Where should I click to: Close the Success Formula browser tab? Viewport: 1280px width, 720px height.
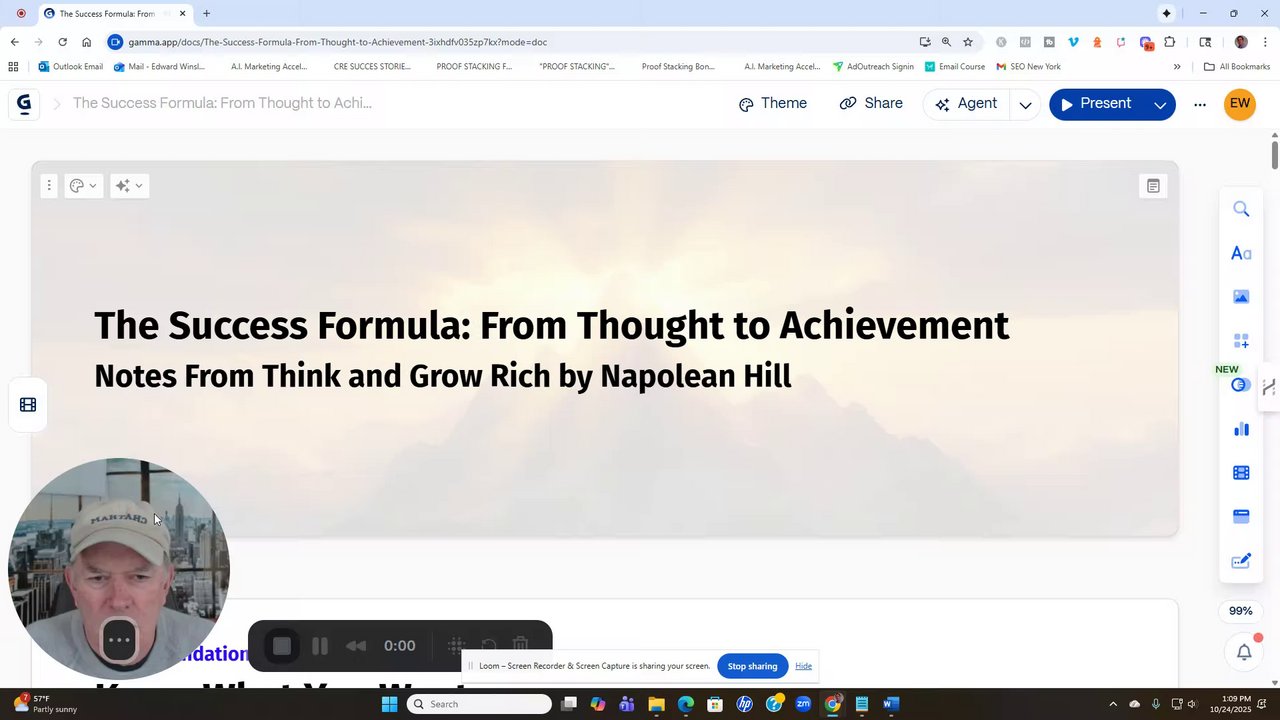coord(182,14)
